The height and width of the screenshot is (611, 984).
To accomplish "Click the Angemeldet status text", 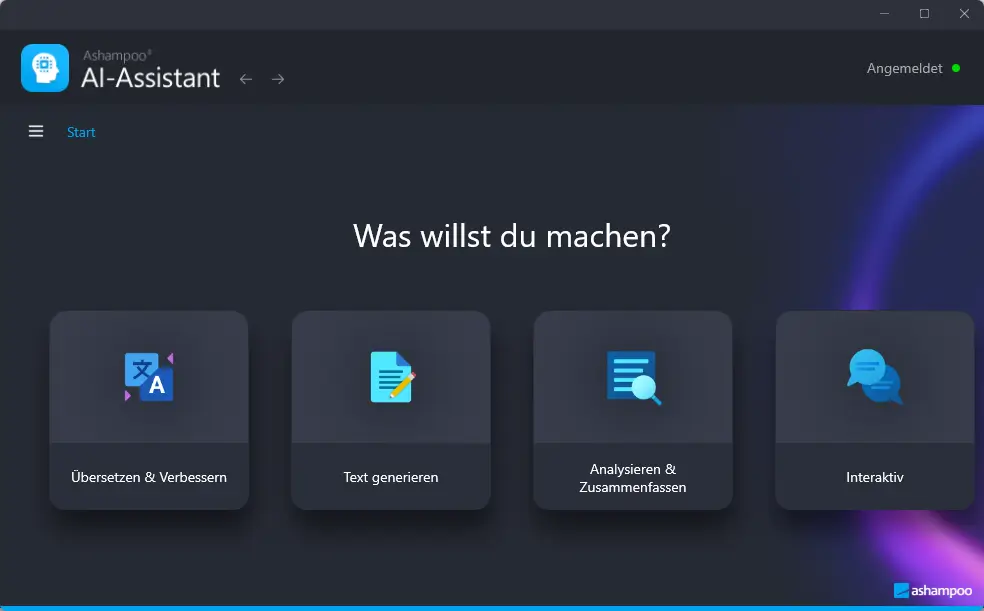I will click(904, 68).
